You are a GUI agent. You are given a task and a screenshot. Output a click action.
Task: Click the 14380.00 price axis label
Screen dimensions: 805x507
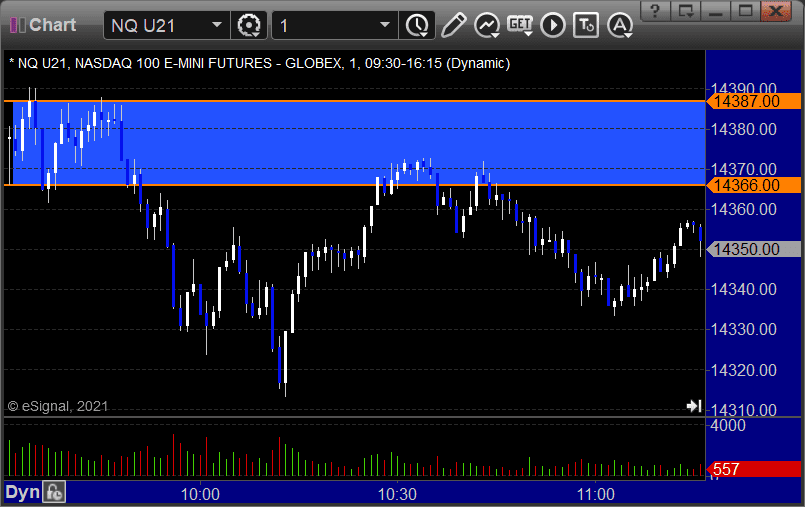click(x=743, y=129)
